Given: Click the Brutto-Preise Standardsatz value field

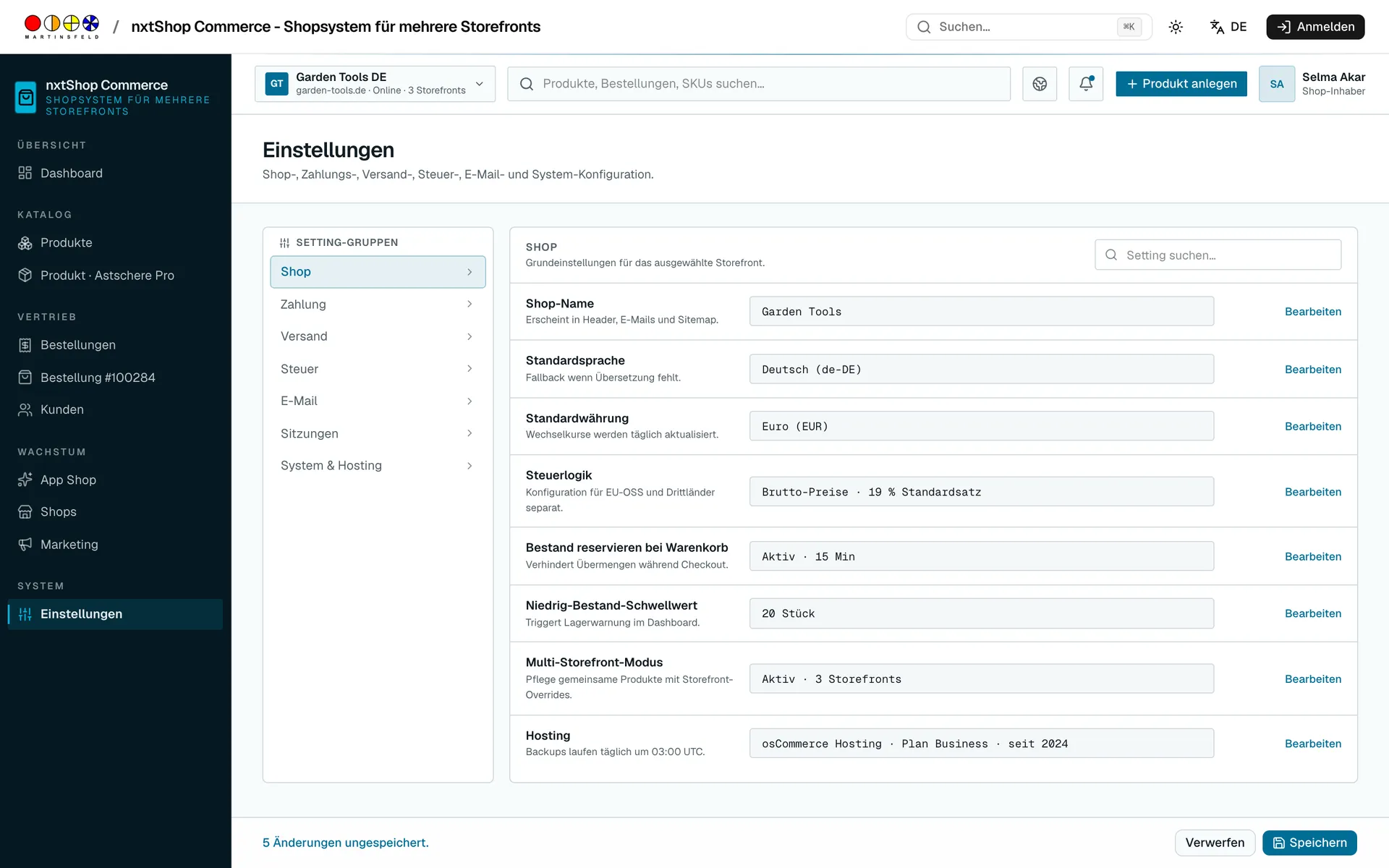Looking at the screenshot, I should coord(982,492).
